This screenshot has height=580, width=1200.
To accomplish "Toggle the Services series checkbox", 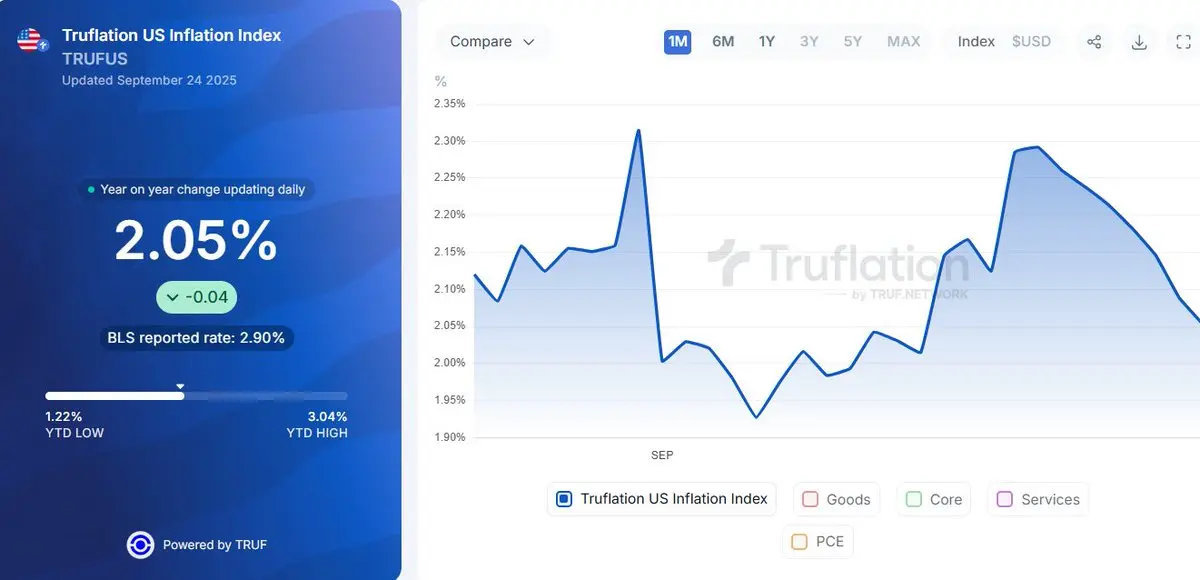I will [1005, 499].
